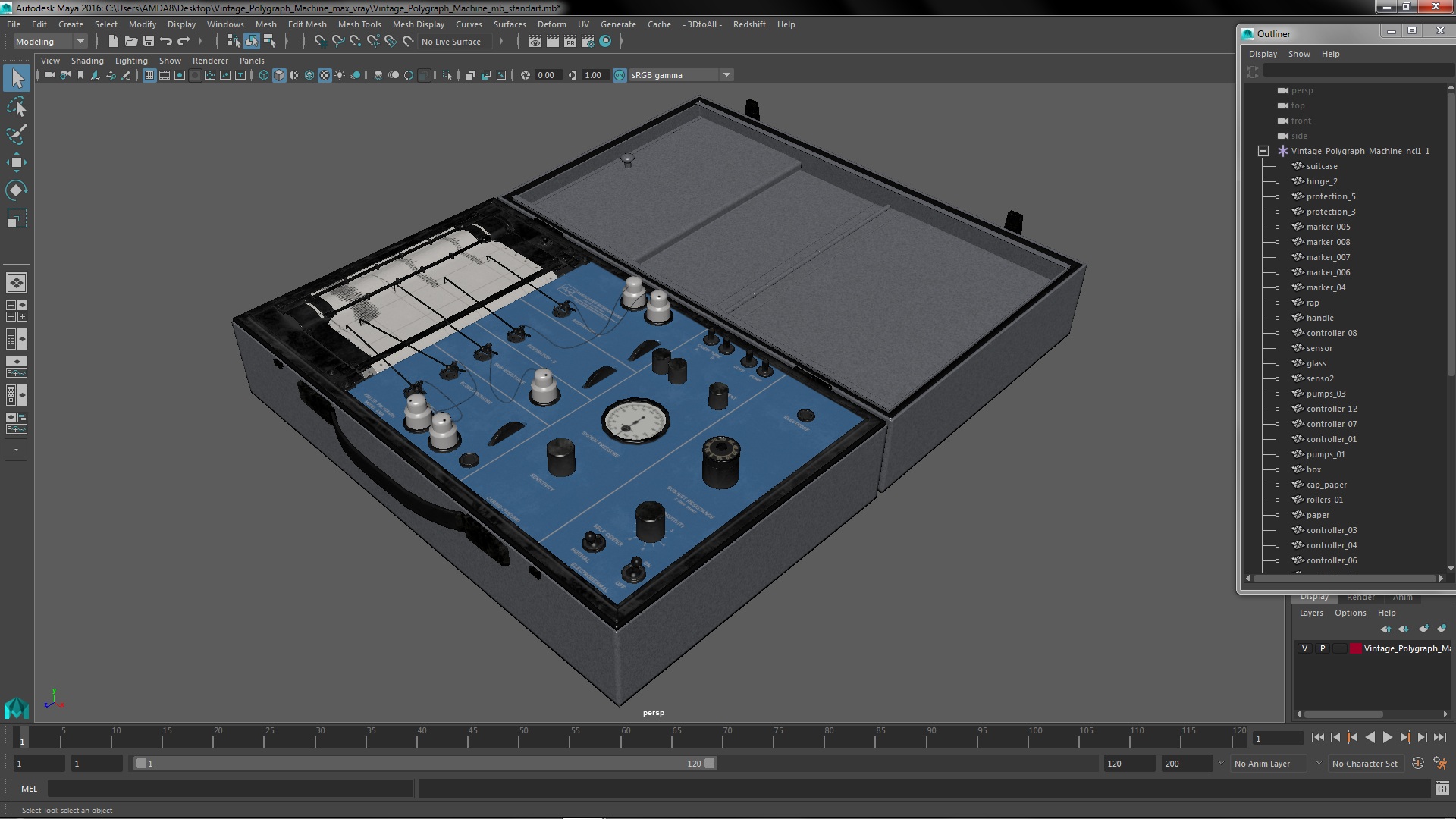Toggle the sRGB color management button
Screen dimensions: 1456x819
(x=620, y=75)
